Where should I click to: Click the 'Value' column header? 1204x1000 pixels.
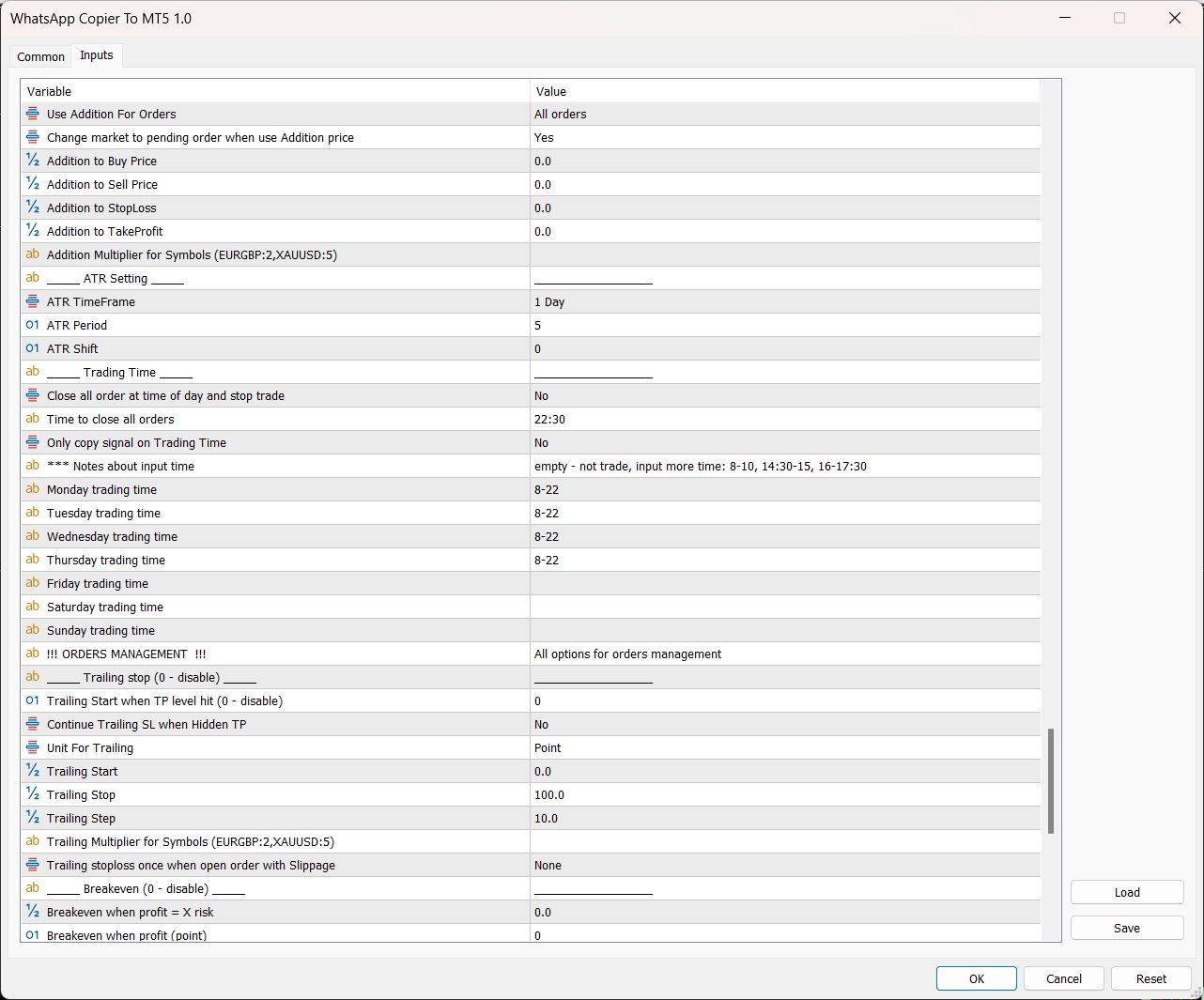(785, 91)
